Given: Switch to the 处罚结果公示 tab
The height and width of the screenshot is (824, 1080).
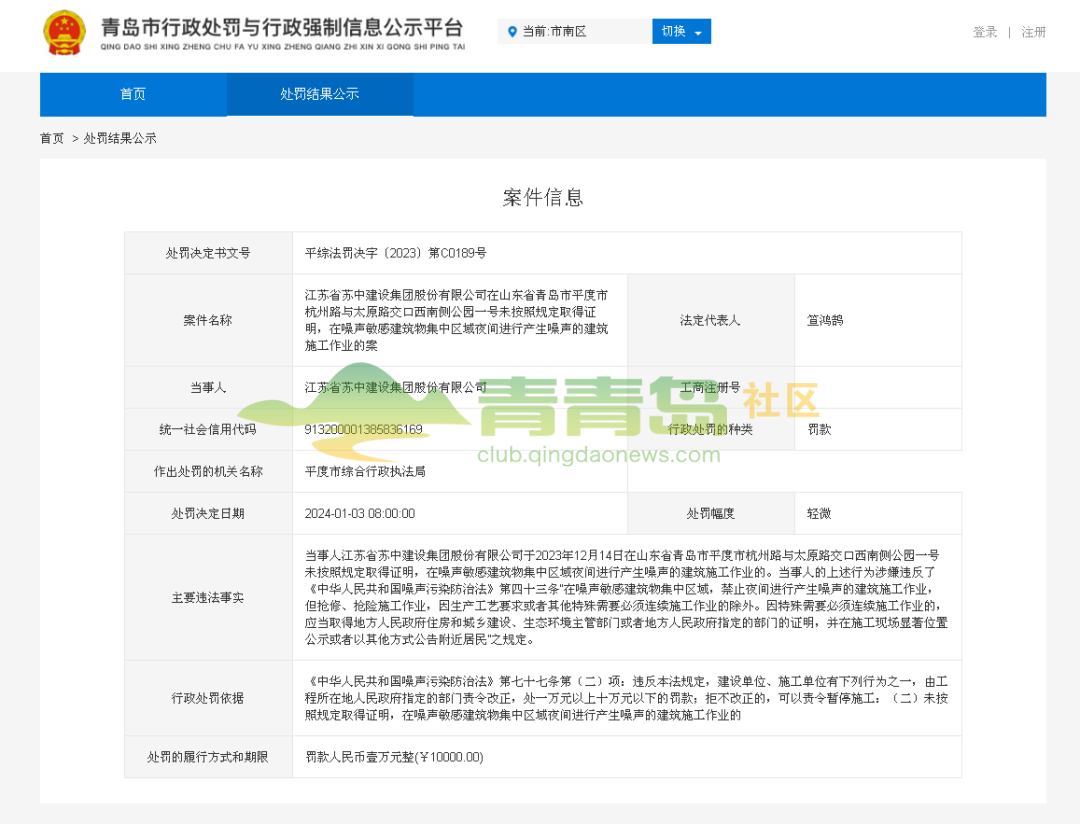Looking at the screenshot, I should point(320,94).
